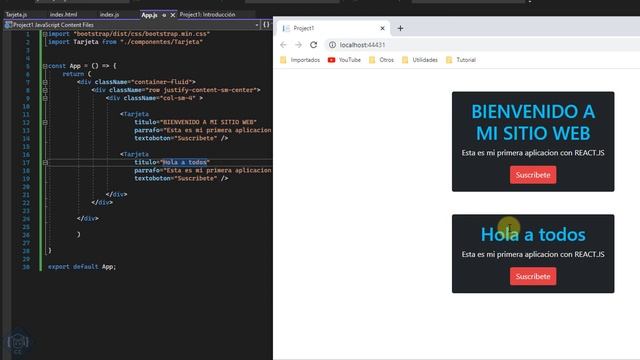This screenshot has height=360, width=640.
Task: Click Suscribete in the Hola a todos card
Action: coord(533,276)
